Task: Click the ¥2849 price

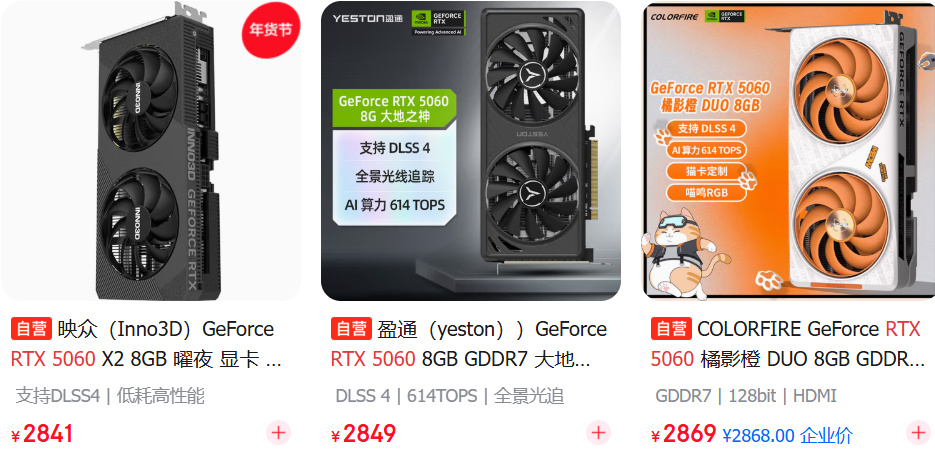Action: pyautogui.click(x=363, y=433)
